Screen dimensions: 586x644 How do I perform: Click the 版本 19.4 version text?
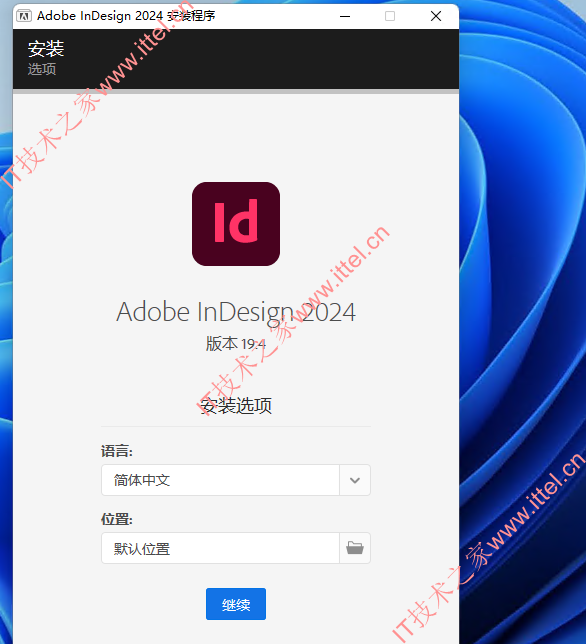point(236,344)
